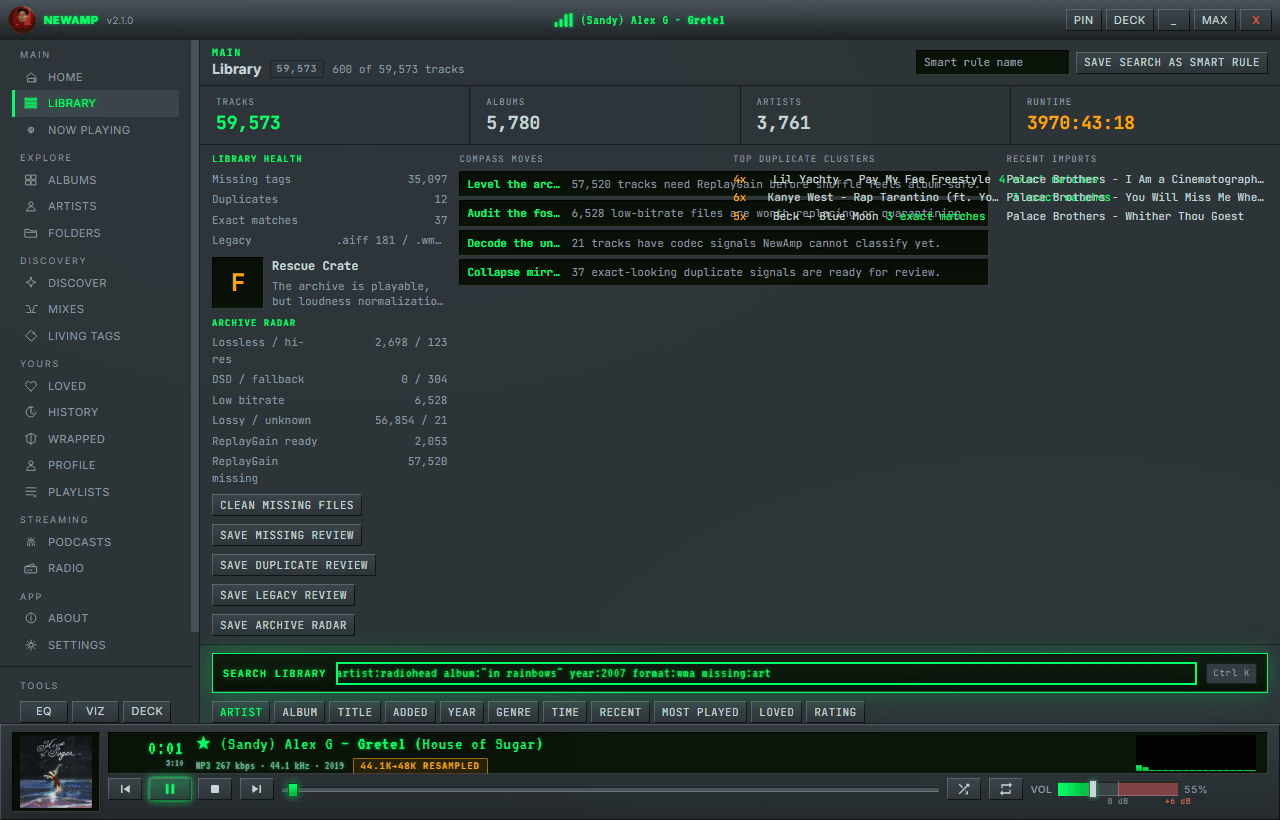Sort library by Added

coord(410,712)
